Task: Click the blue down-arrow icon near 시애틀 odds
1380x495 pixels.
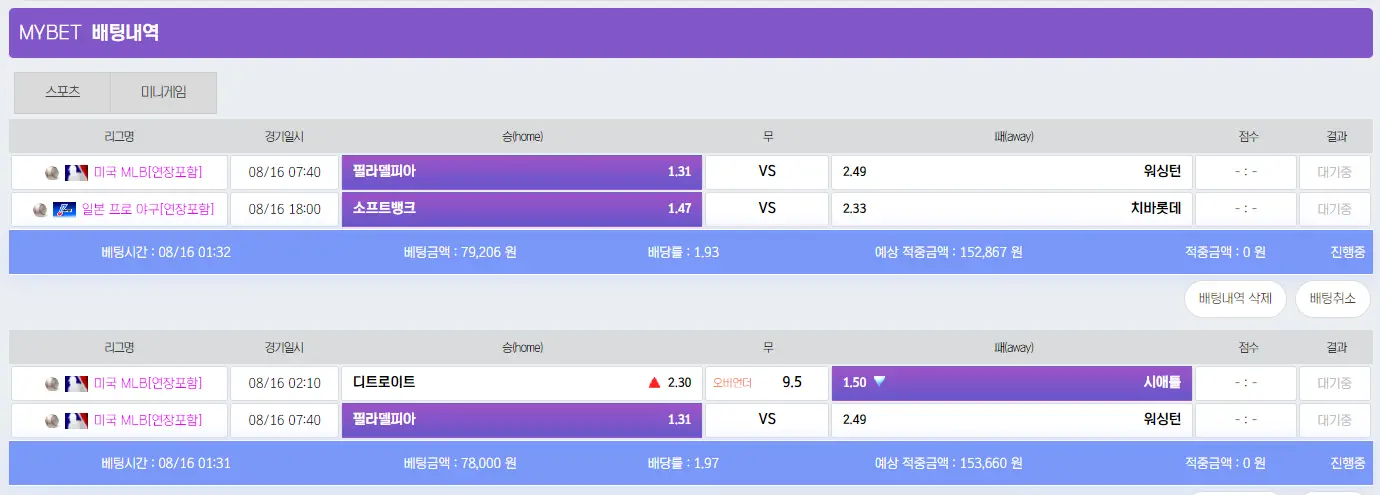Action: pyautogui.click(x=879, y=381)
